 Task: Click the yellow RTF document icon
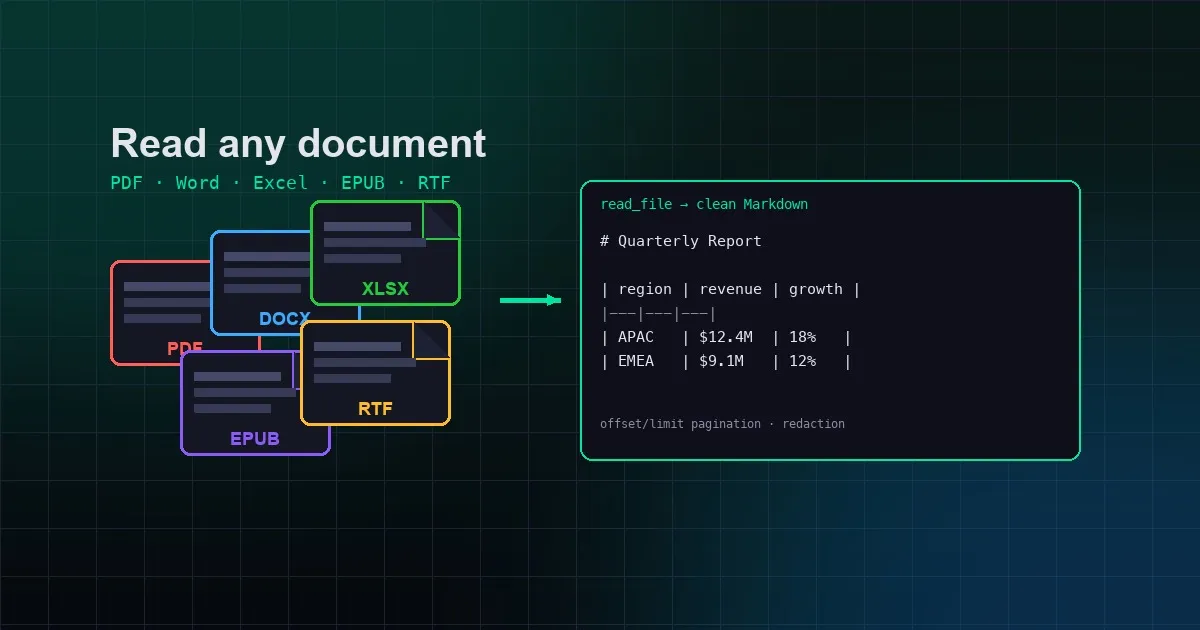375,373
